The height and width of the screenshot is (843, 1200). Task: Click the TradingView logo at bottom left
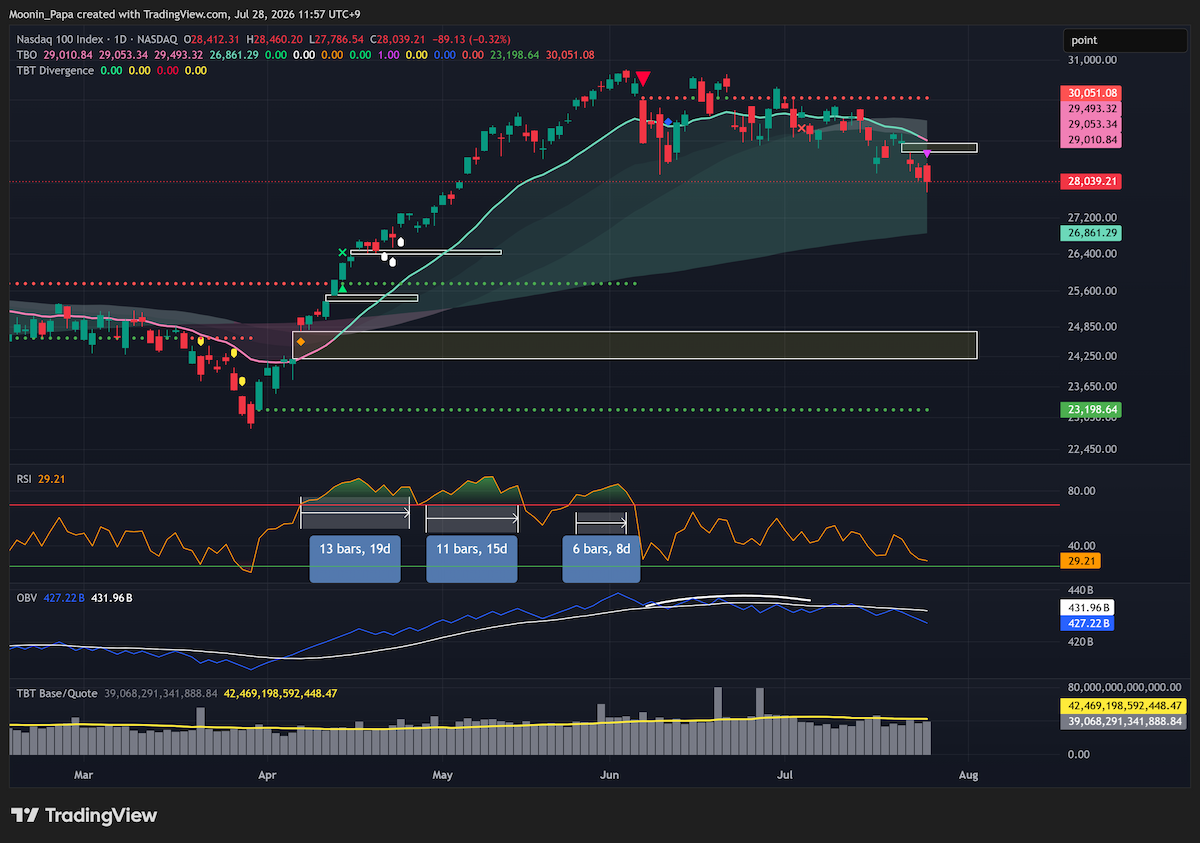tap(84, 815)
